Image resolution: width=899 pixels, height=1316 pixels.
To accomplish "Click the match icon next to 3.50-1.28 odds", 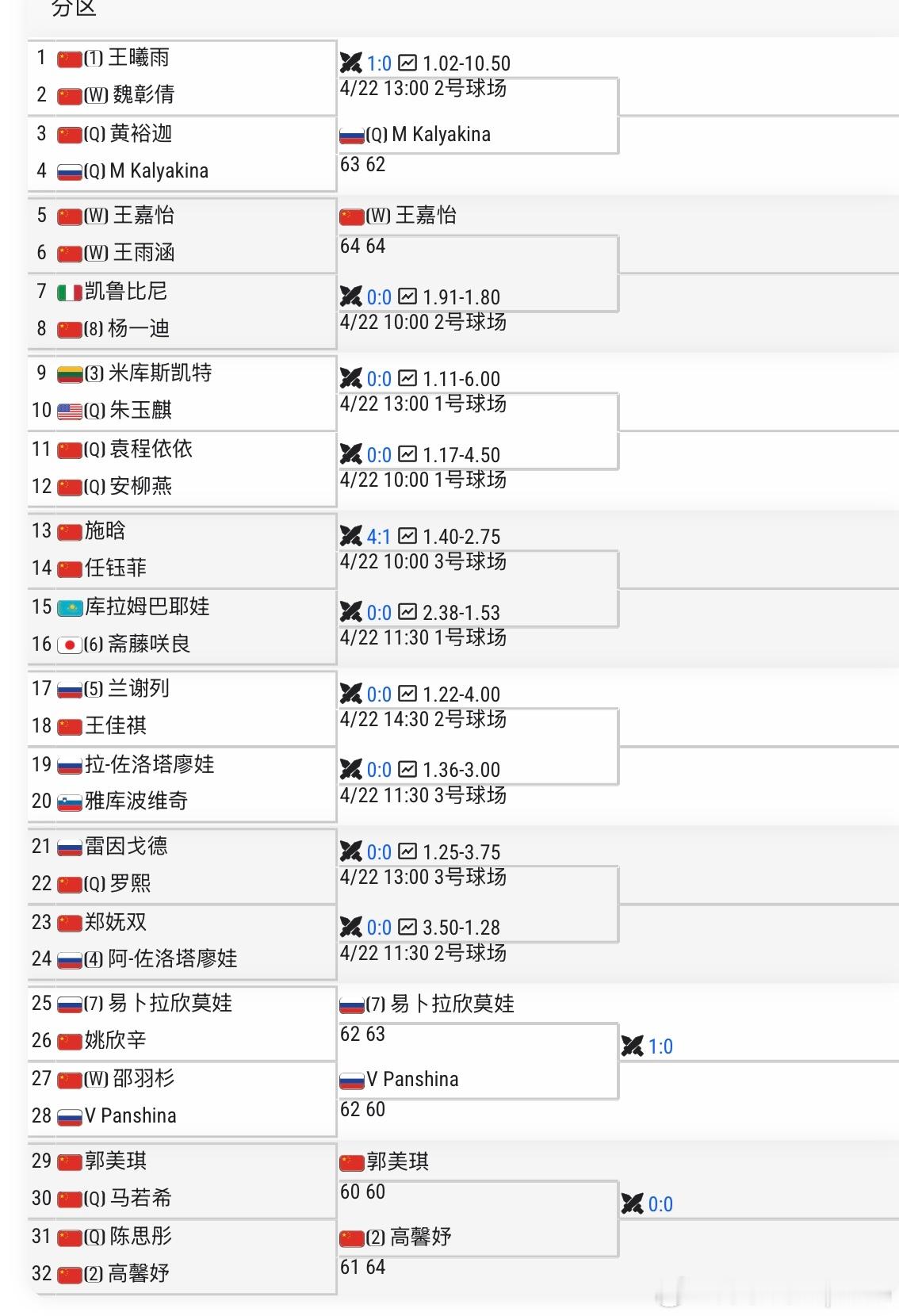I will [x=352, y=927].
